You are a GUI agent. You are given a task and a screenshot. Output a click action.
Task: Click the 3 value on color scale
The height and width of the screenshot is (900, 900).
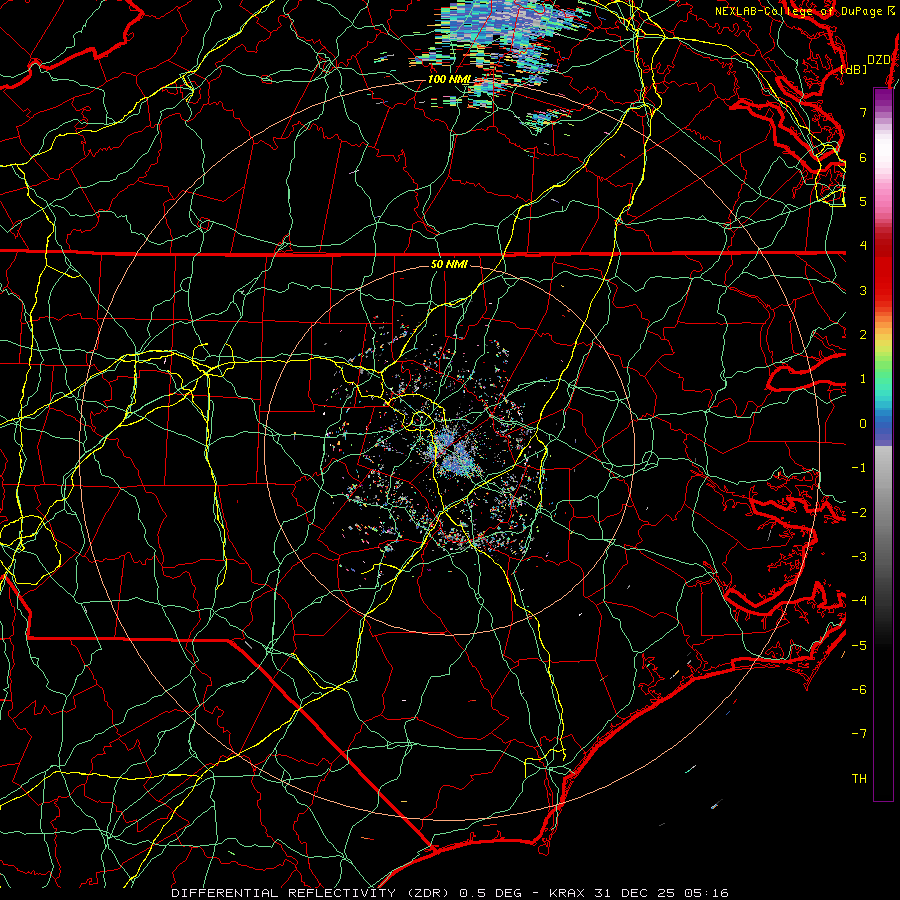tap(863, 290)
